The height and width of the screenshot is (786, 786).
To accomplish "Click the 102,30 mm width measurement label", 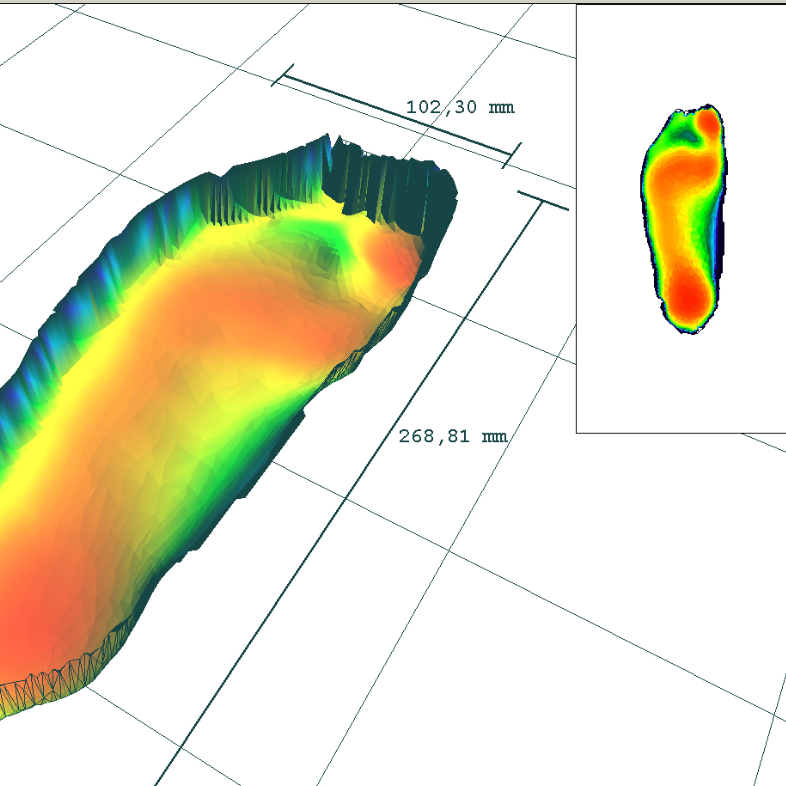I will point(460,107).
